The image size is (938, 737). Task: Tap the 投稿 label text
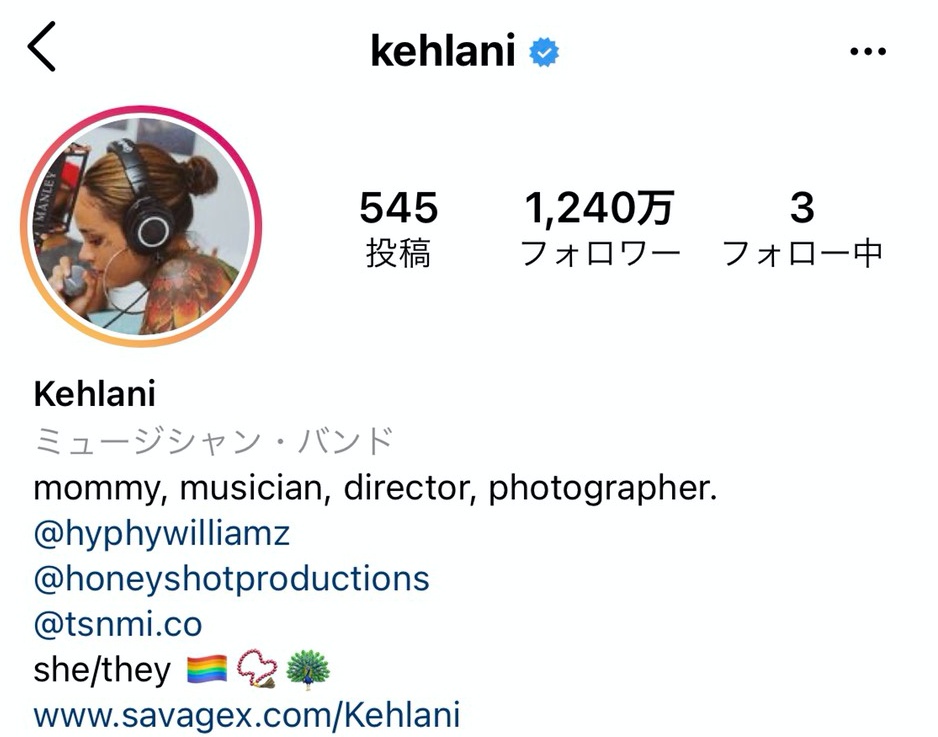pyautogui.click(x=398, y=253)
